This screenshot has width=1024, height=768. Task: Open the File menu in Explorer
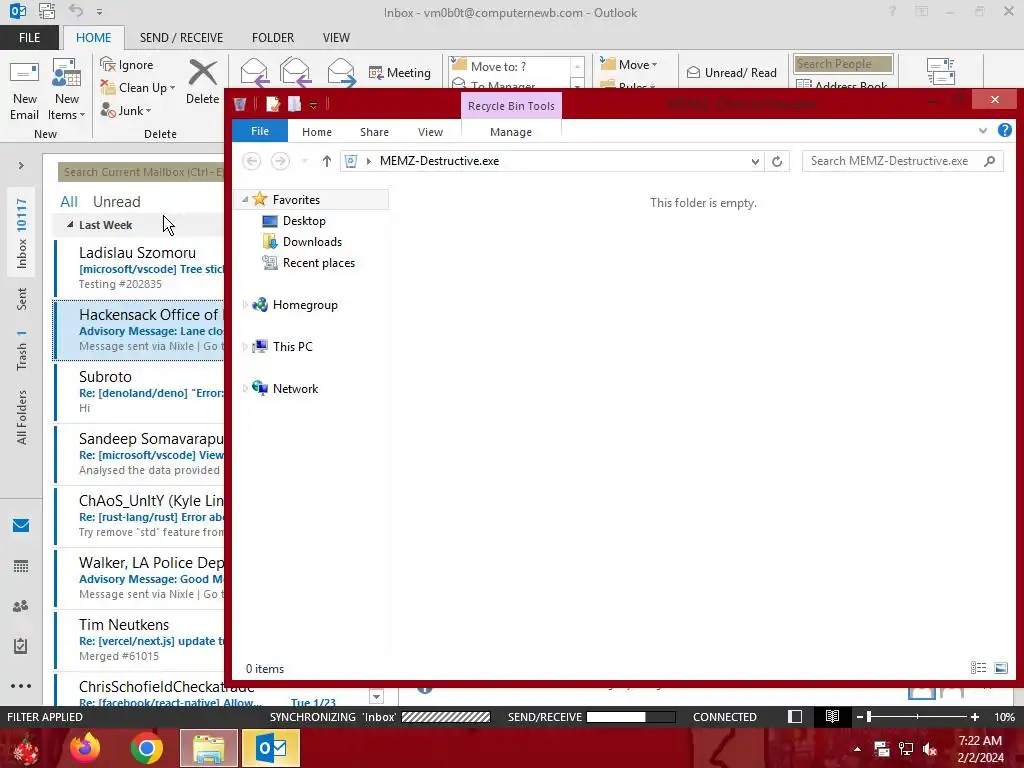[x=260, y=131]
